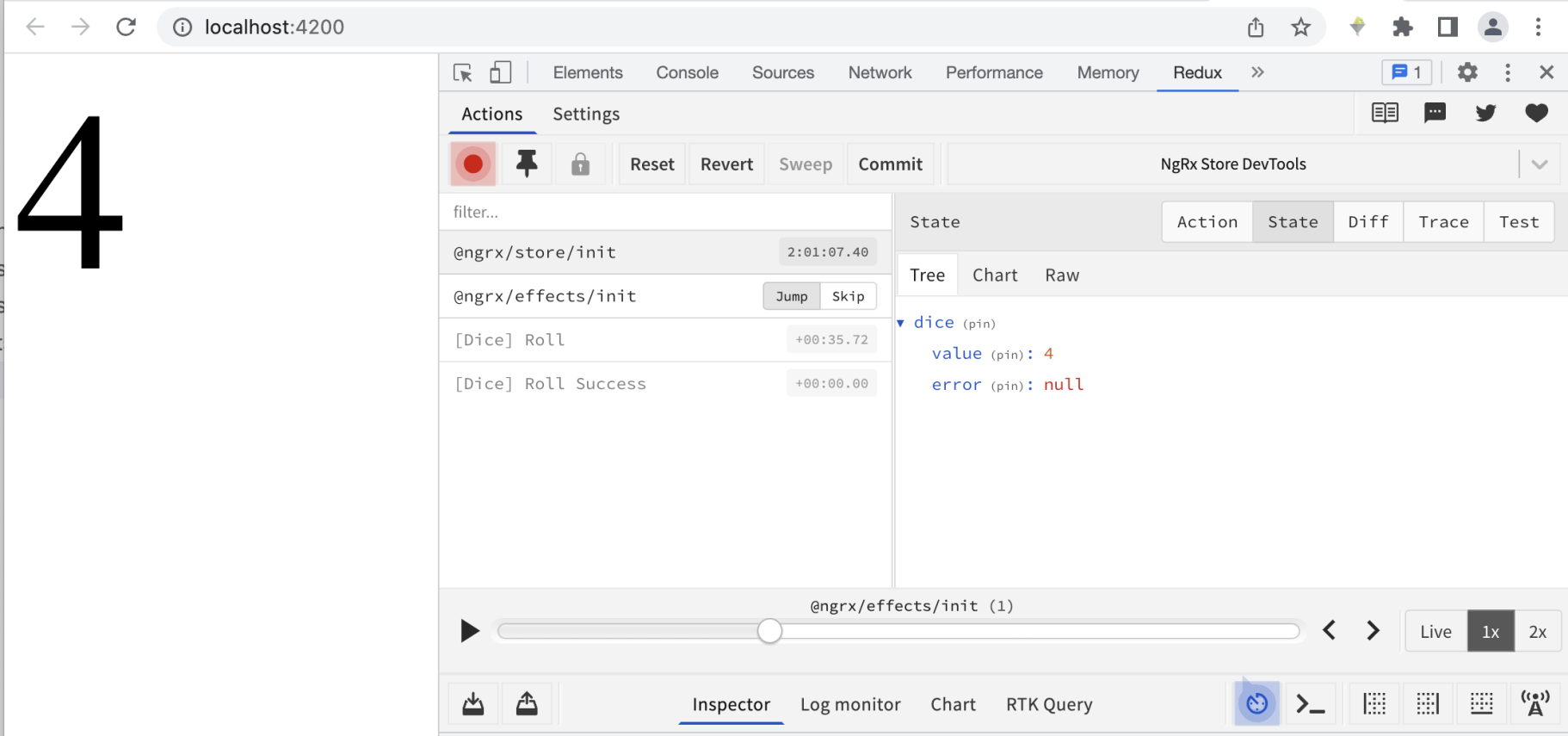Open the remote dispatcher terminal icon
This screenshot has height=736, width=1568.
coord(1310,704)
